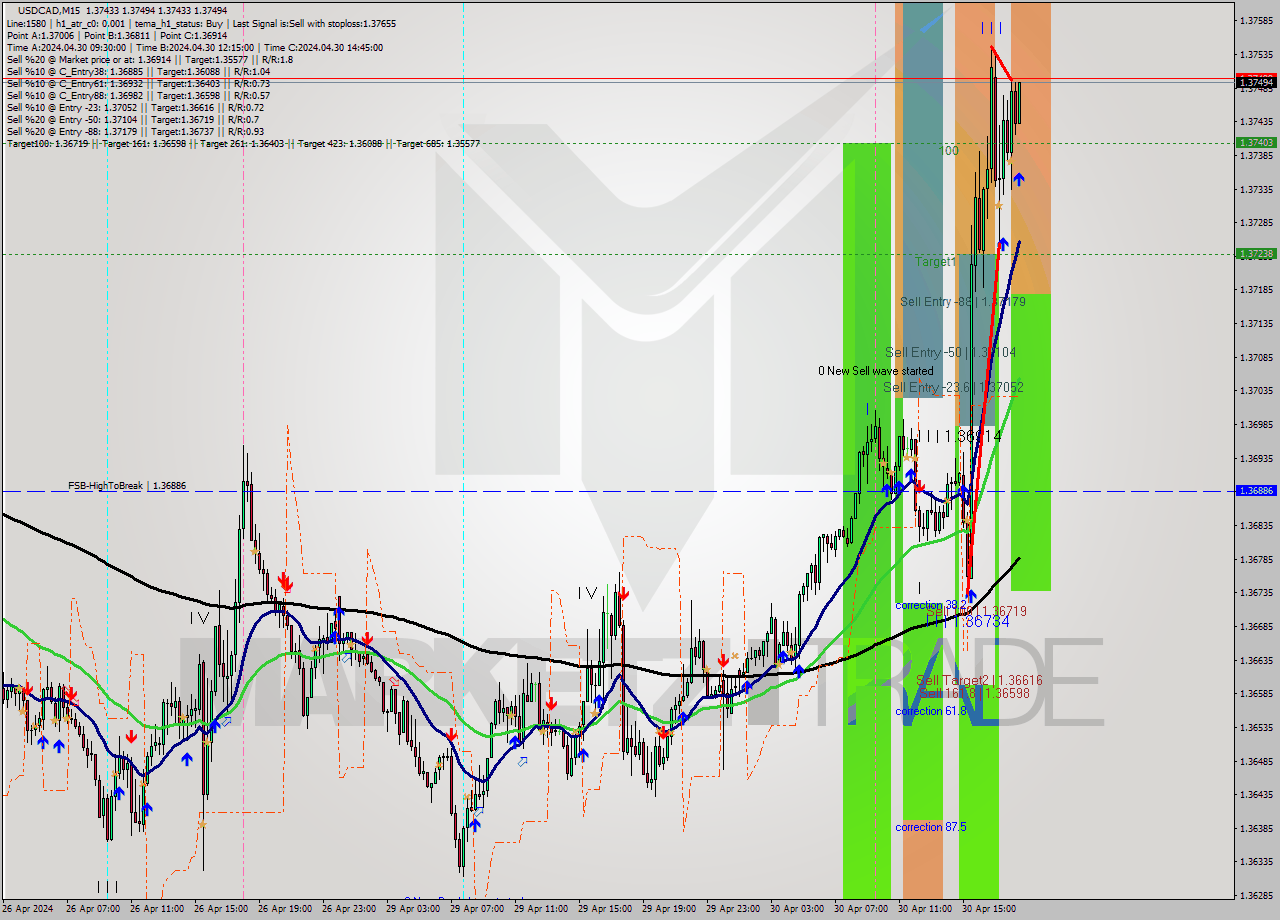Select the 'Sell %10 @ C_Entry38' line
This screenshot has width=1280, height=920.
tap(138, 71)
